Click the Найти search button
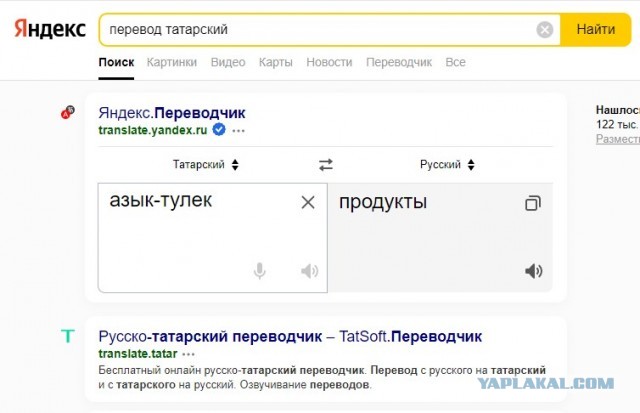Screen dimensions: 640x413 [x=596, y=29]
